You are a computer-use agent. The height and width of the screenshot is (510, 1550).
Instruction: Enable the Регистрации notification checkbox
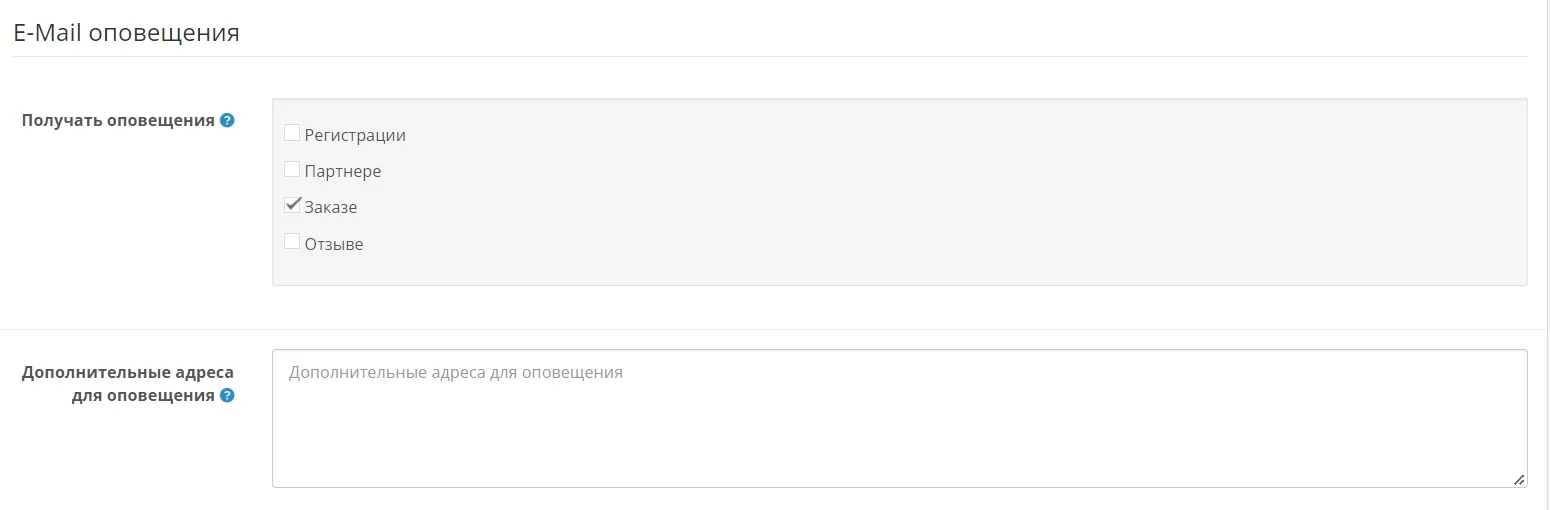point(292,133)
